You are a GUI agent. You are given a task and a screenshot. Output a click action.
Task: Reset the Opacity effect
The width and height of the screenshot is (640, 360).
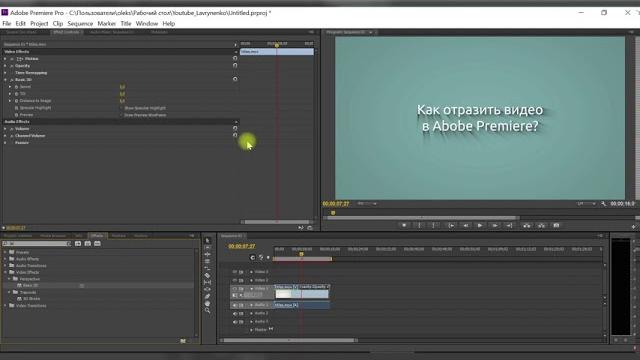coord(235,65)
